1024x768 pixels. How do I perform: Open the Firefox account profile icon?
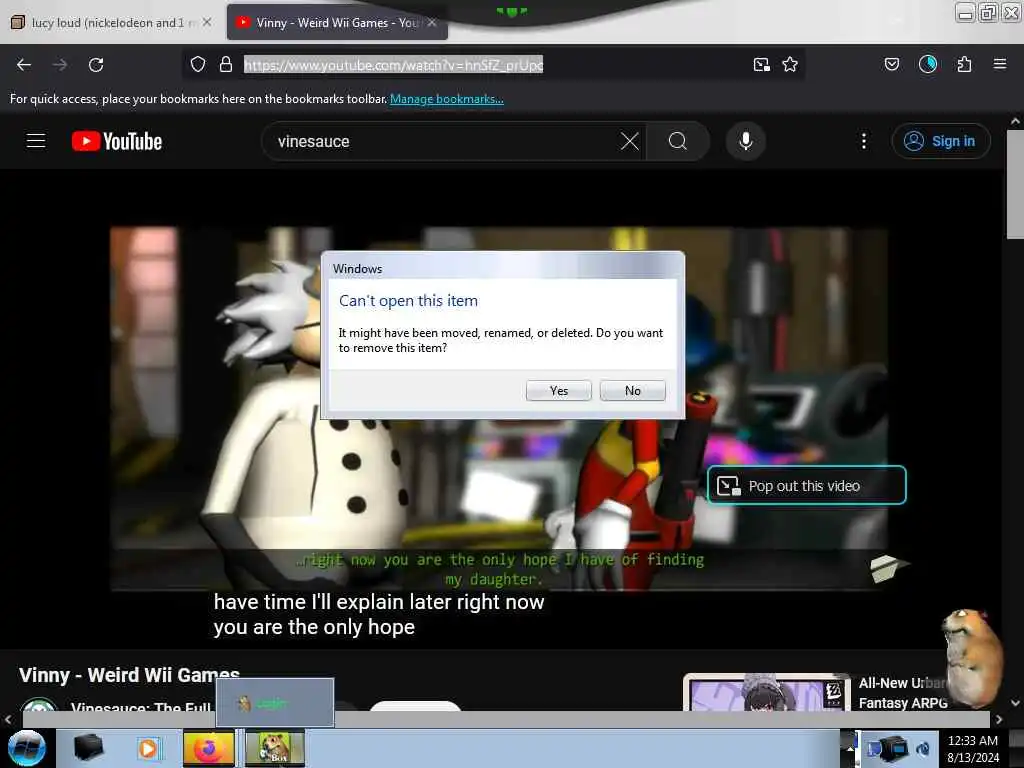(x=928, y=64)
